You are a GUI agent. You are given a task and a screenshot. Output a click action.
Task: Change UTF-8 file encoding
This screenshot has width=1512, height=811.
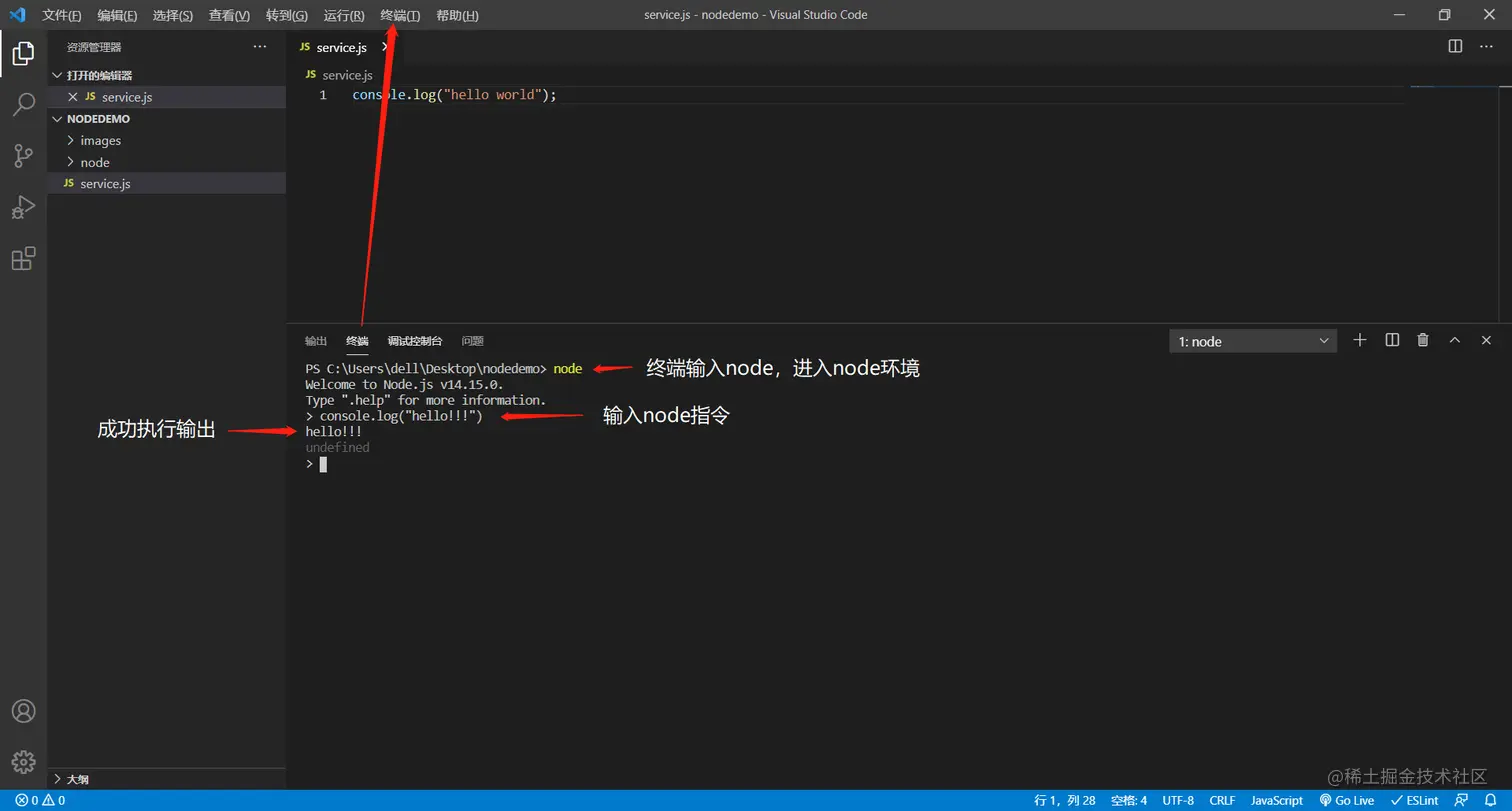pyautogui.click(x=1178, y=800)
